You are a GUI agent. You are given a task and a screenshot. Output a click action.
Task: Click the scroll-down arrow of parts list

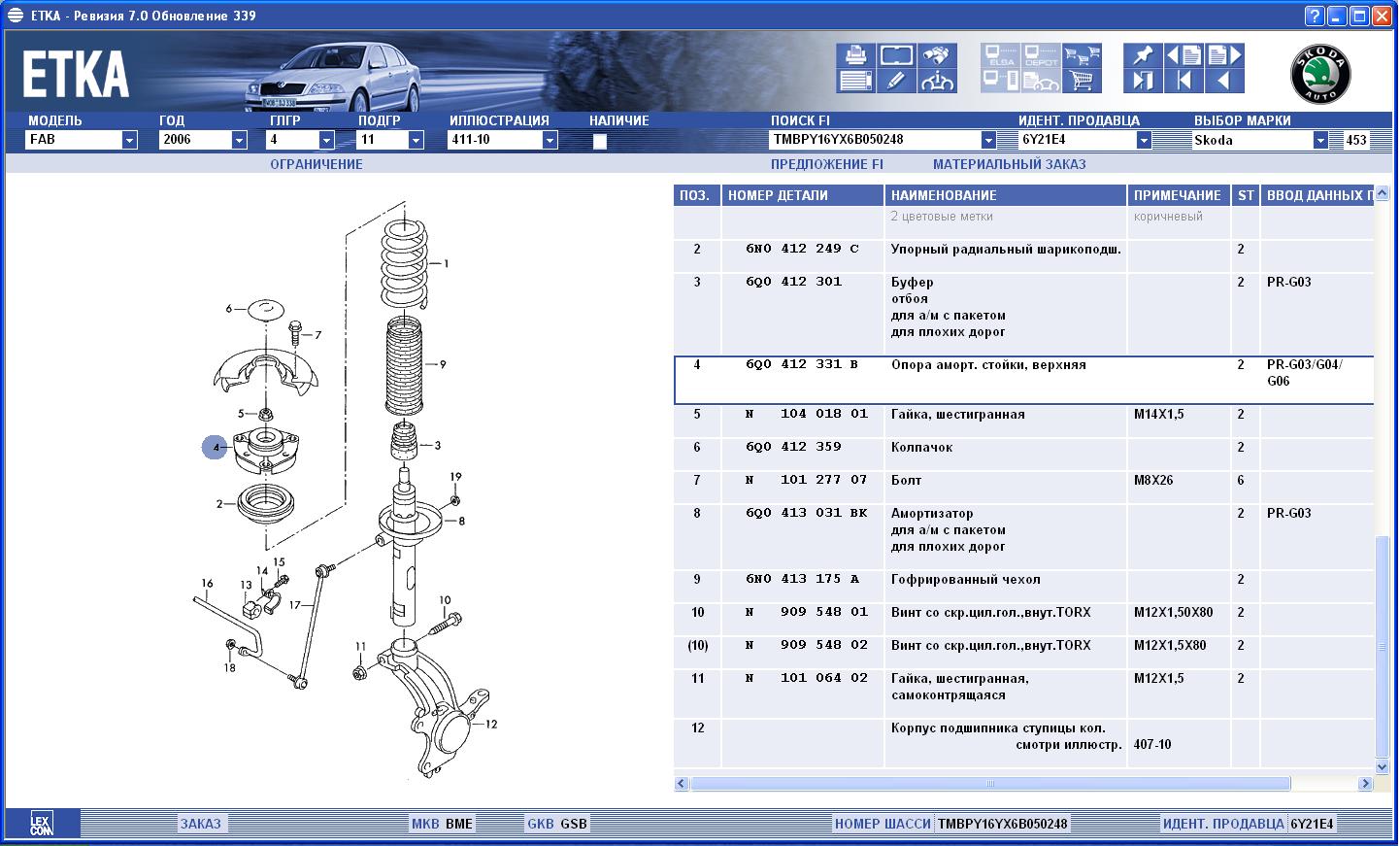(1383, 767)
